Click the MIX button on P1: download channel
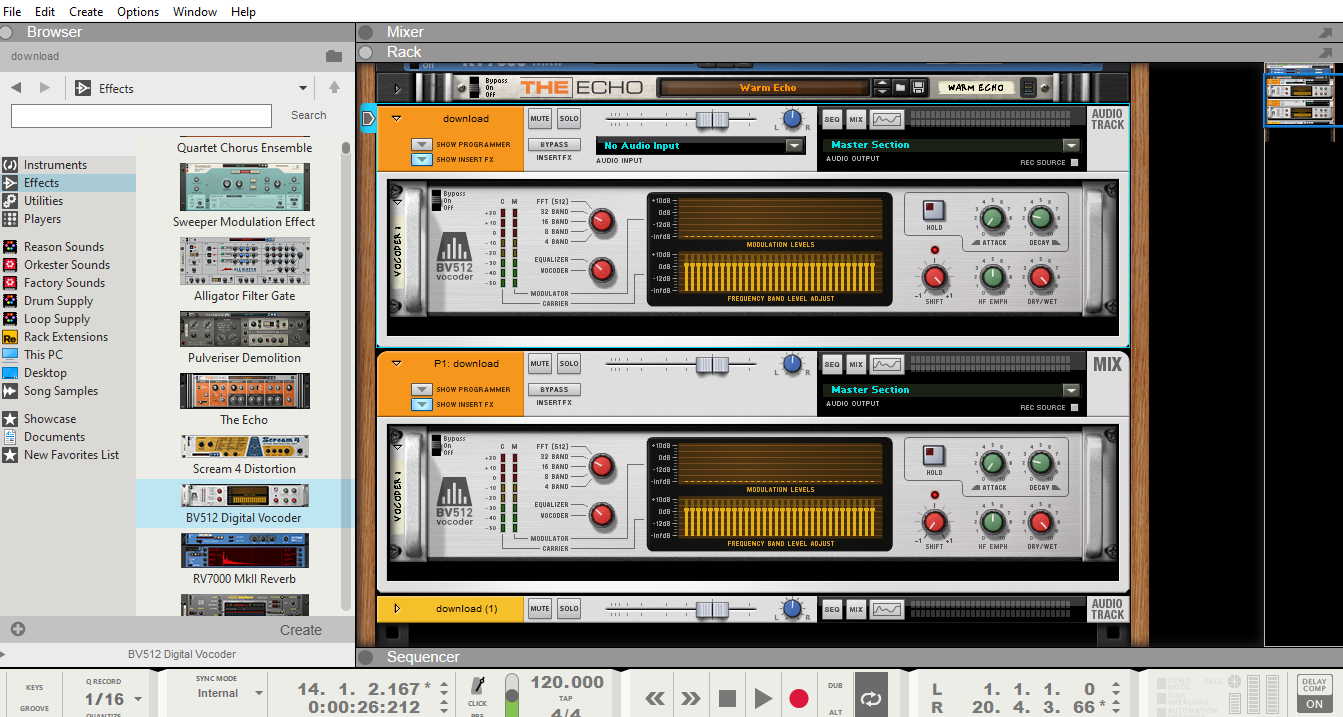 pyautogui.click(x=856, y=365)
